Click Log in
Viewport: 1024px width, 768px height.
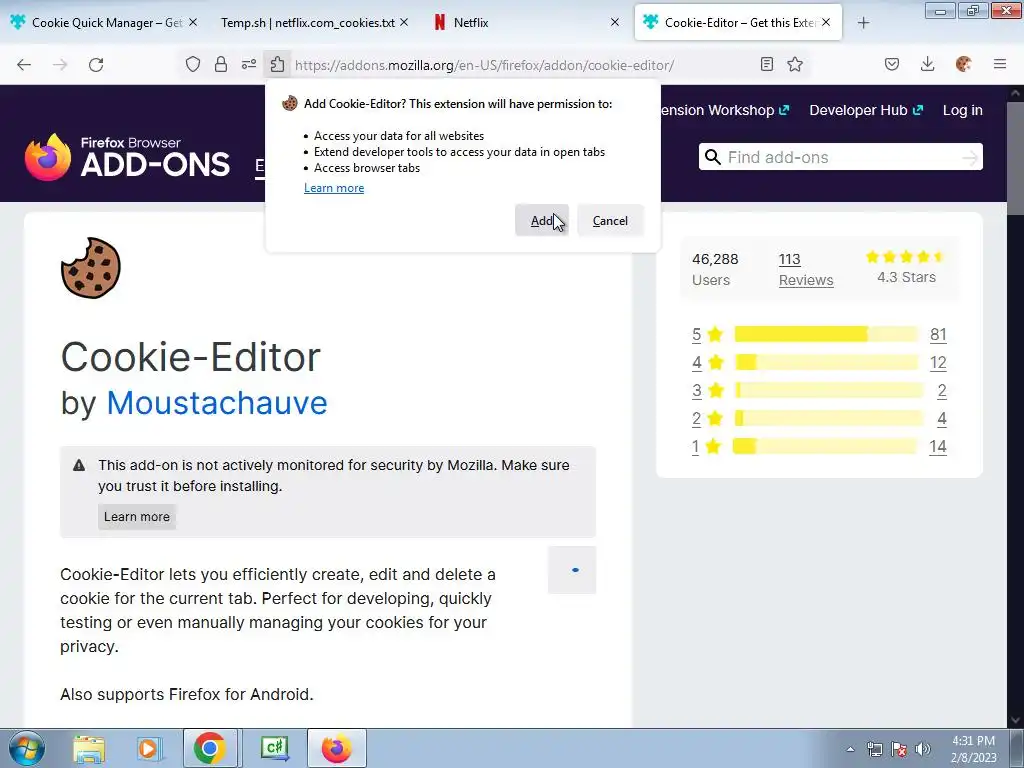(x=963, y=110)
